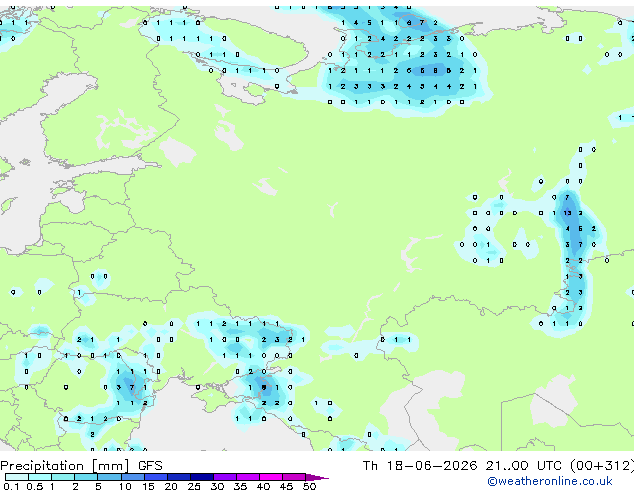Pick the 35 to 40 legend color

[248, 477]
